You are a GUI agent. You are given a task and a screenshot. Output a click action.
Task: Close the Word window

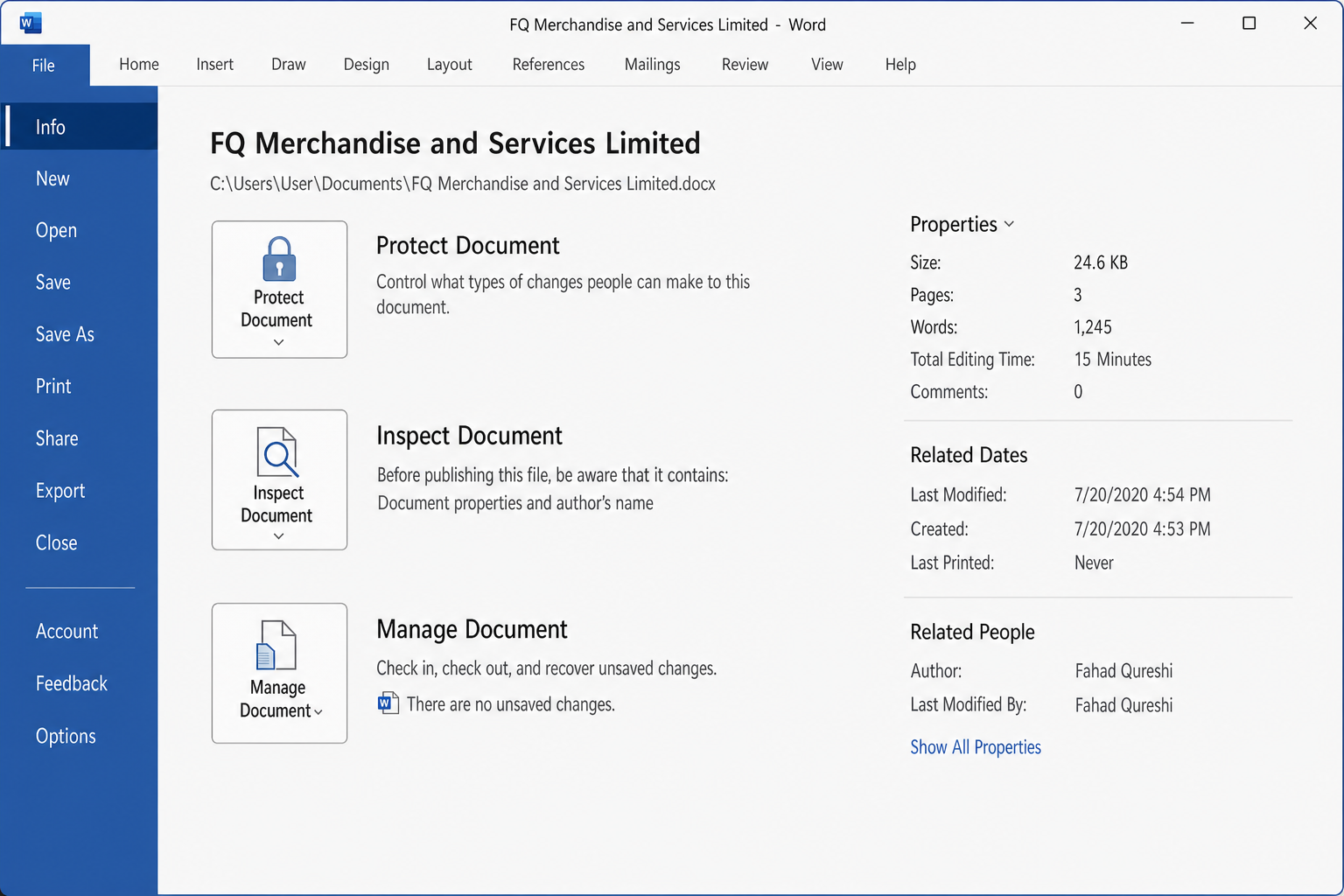pos(1310,23)
